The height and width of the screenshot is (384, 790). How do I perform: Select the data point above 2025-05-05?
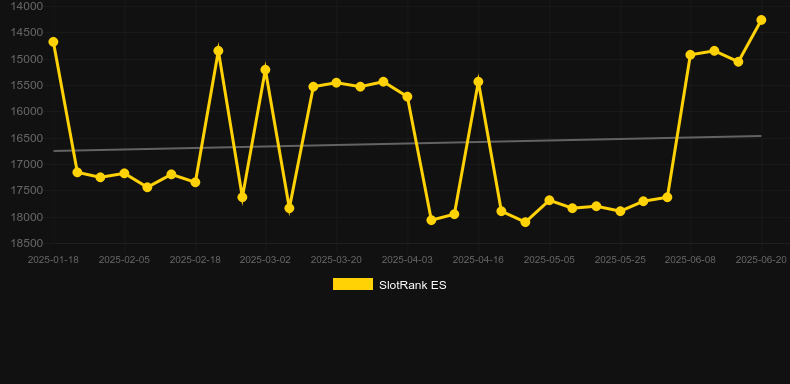click(x=549, y=201)
